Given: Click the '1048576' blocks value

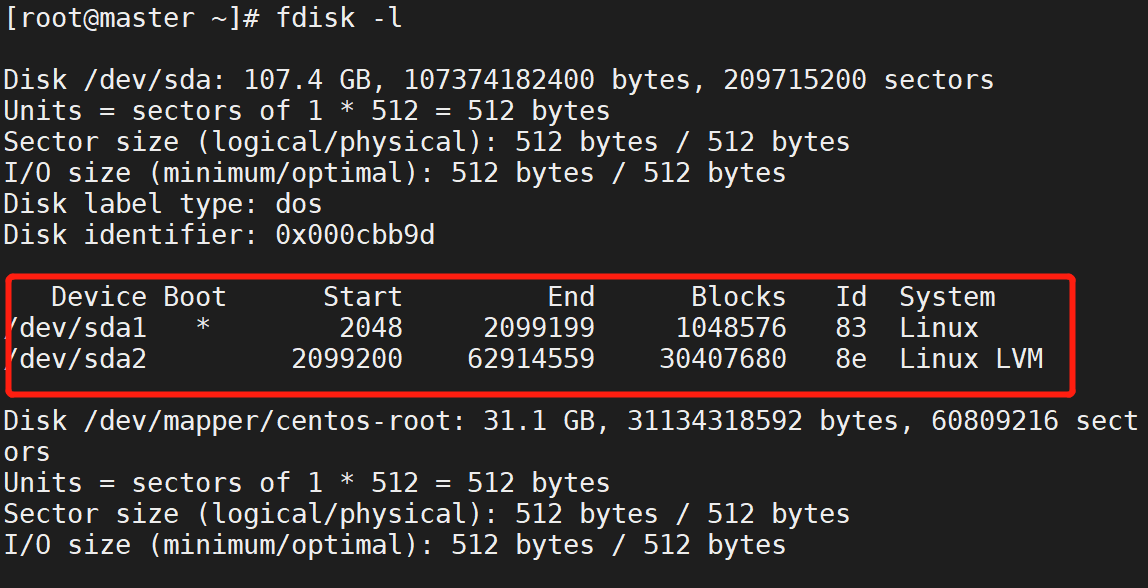Looking at the screenshot, I should click(730, 328).
